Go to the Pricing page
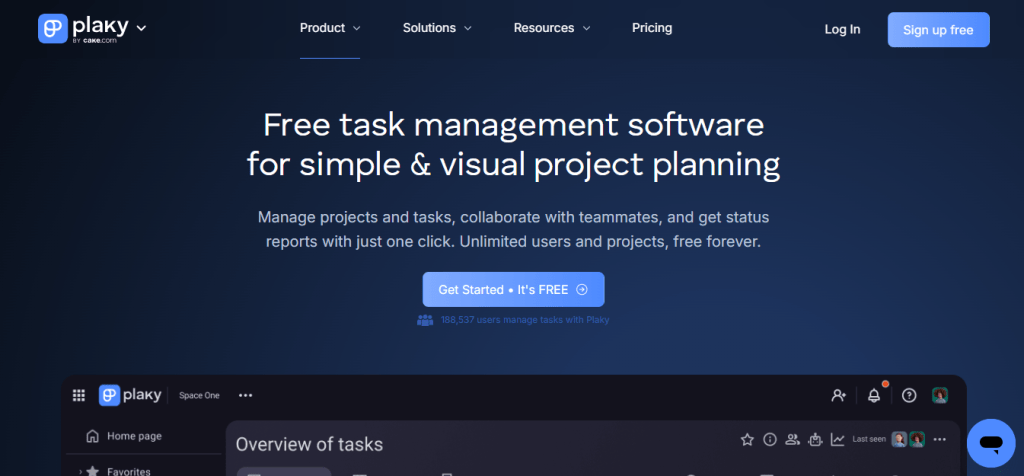This screenshot has width=1024, height=476. [652, 28]
